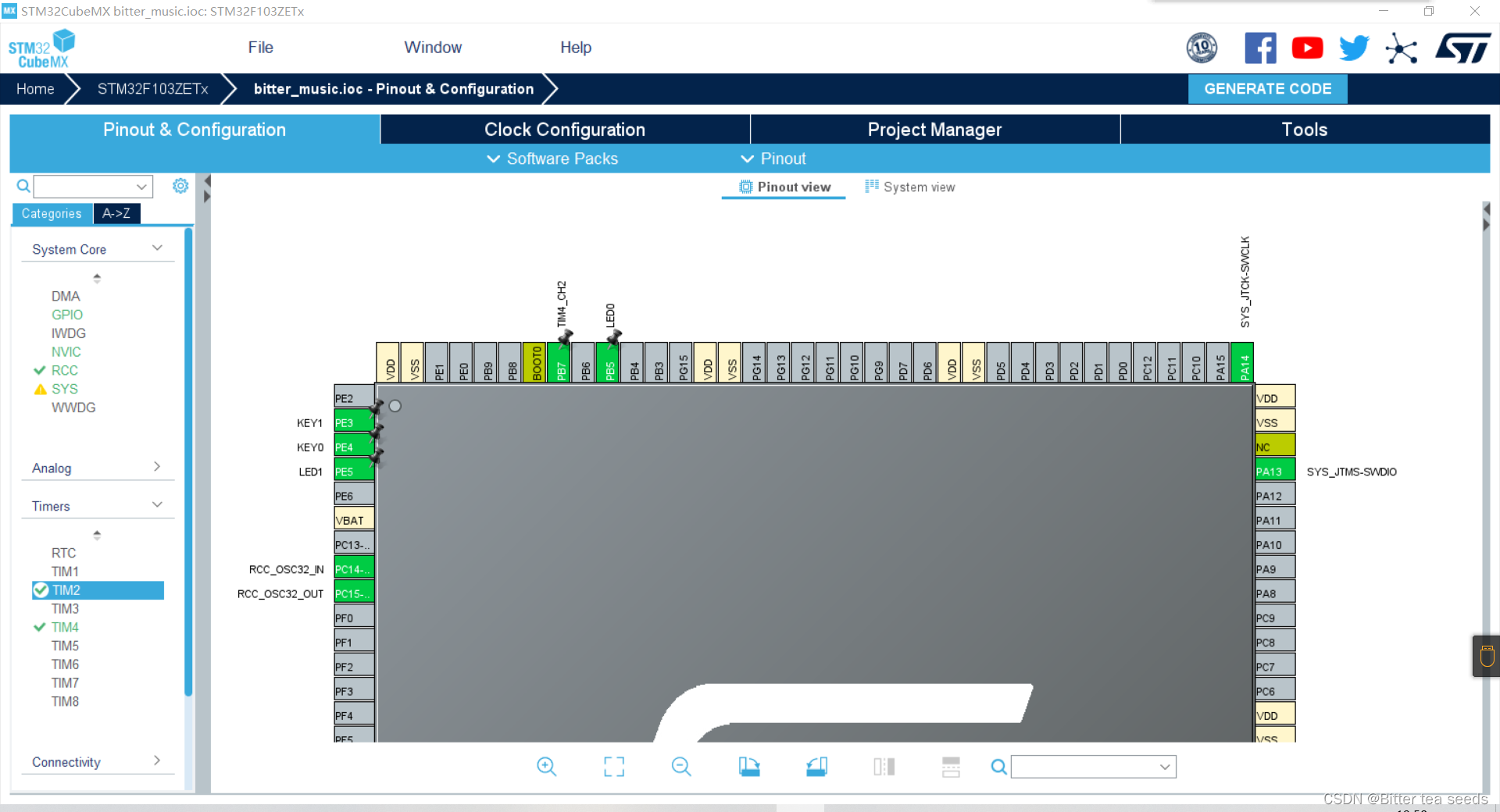Open the Software Packs dropdown
Viewport: 1500px width, 812px height.
coord(552,158)
